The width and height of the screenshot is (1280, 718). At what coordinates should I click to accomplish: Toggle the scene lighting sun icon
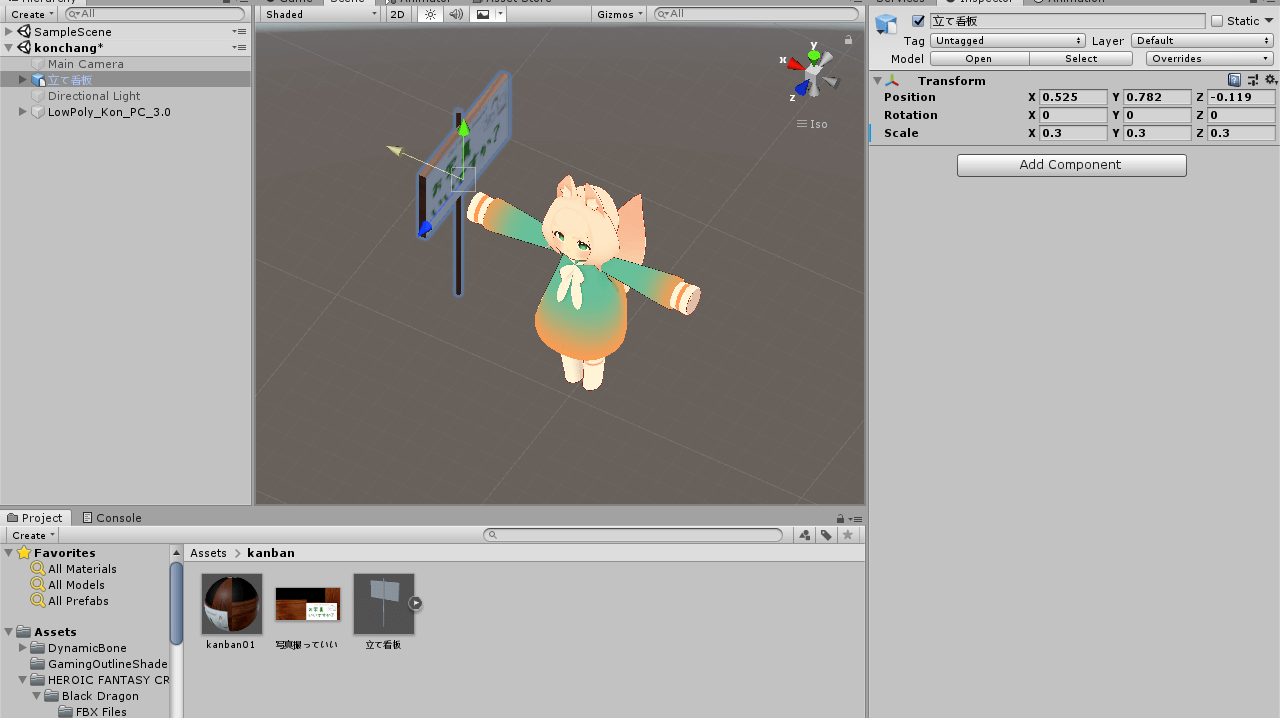tap(430, 14)
